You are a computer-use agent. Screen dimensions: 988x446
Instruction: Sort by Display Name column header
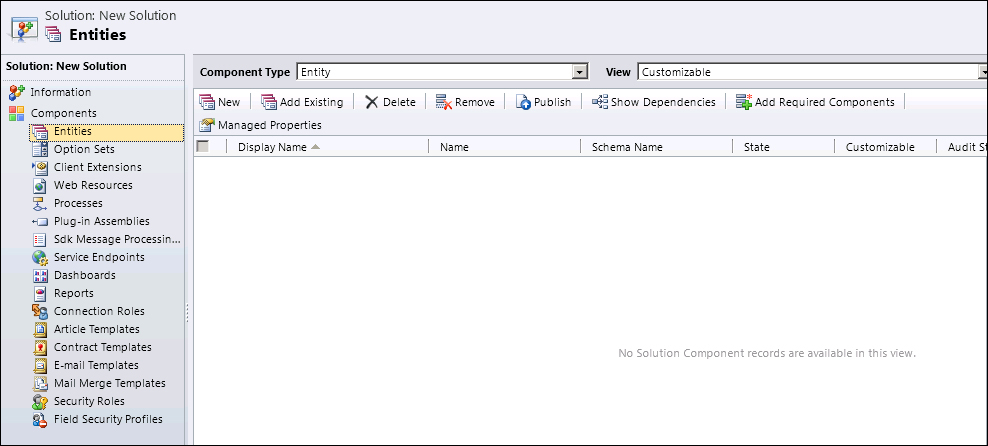[x=272, y=147]
